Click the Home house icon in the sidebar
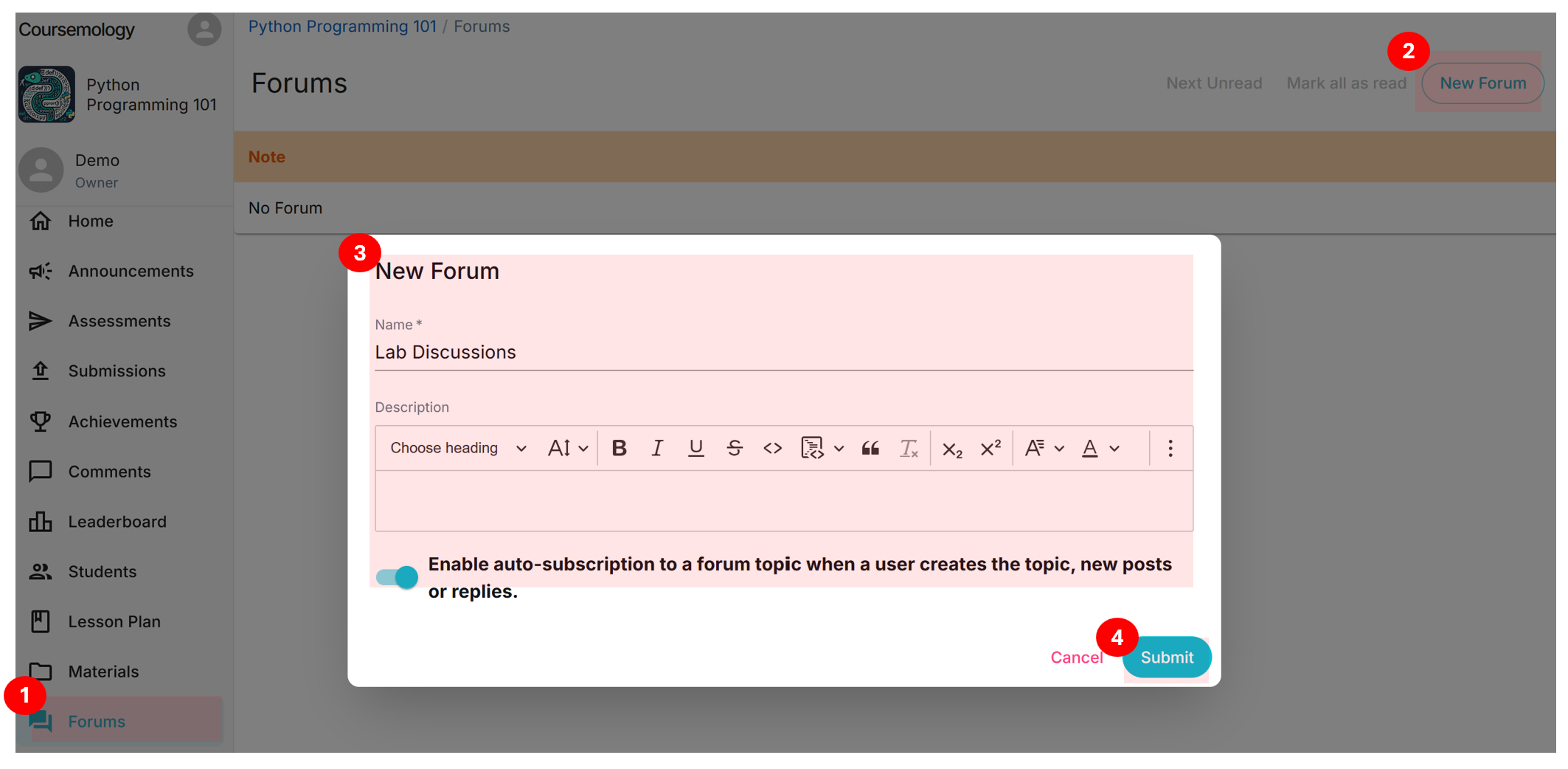1568x769 pixels. pyautogui.click(x=41, y=221)
